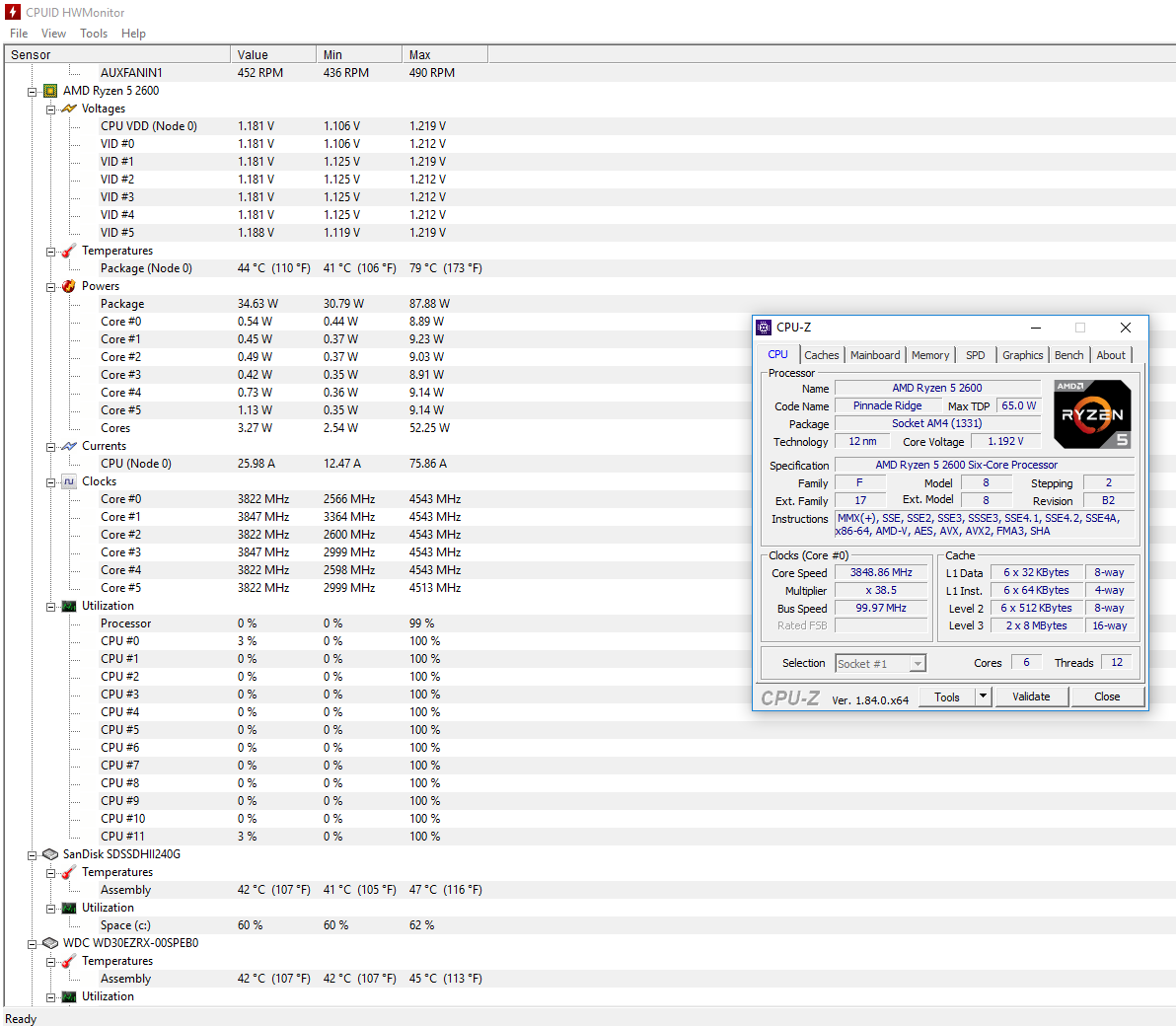Click the Core Speed value field in CPU-Z
Screen dimensions: 1176x1026
click(881, 573)
